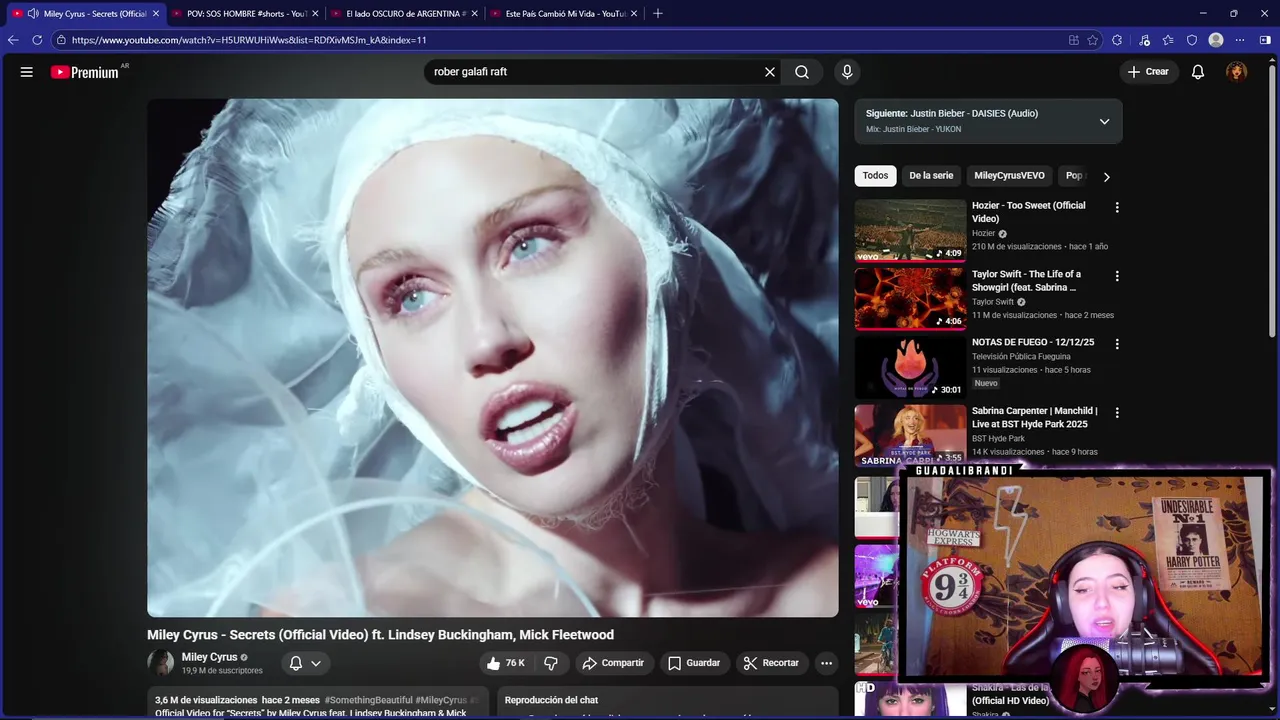The height and width of the screenshot is (720, 1280).
Task: Switch to POV: SOS HOMBRE shorts tab
Action: (x=246, y=13)
